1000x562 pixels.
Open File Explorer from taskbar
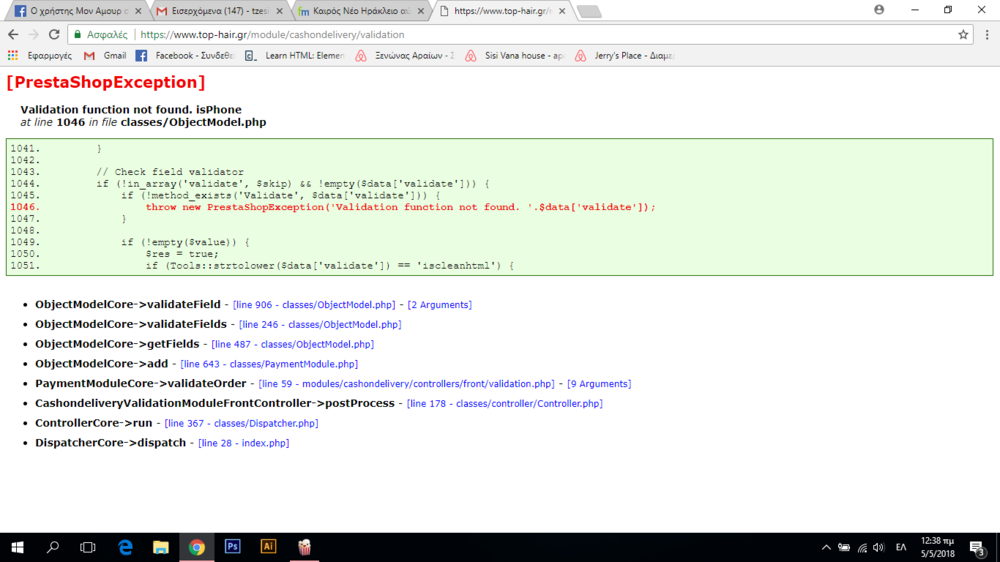point(161,547)
